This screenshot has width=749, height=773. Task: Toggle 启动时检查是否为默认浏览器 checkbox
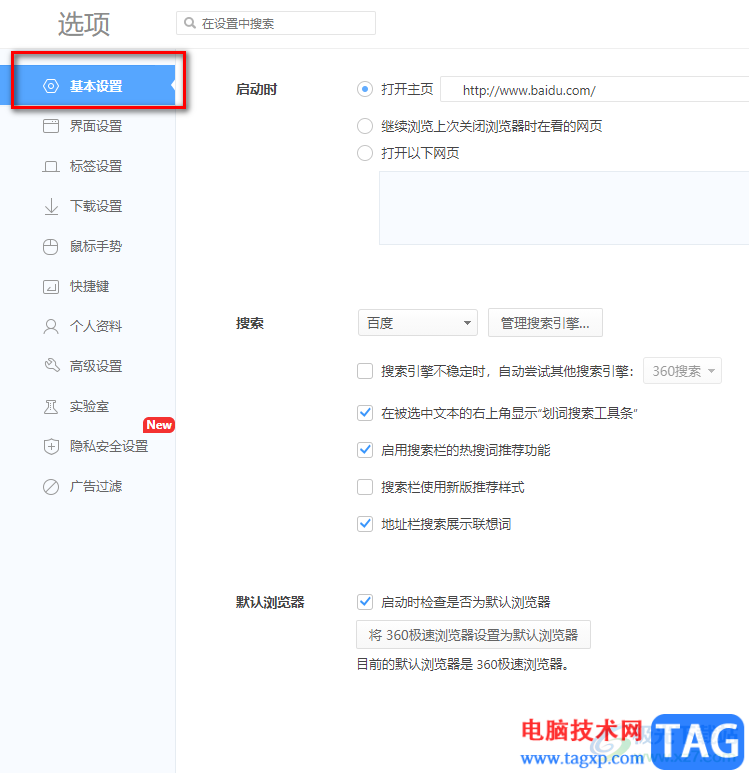point(365,601)
